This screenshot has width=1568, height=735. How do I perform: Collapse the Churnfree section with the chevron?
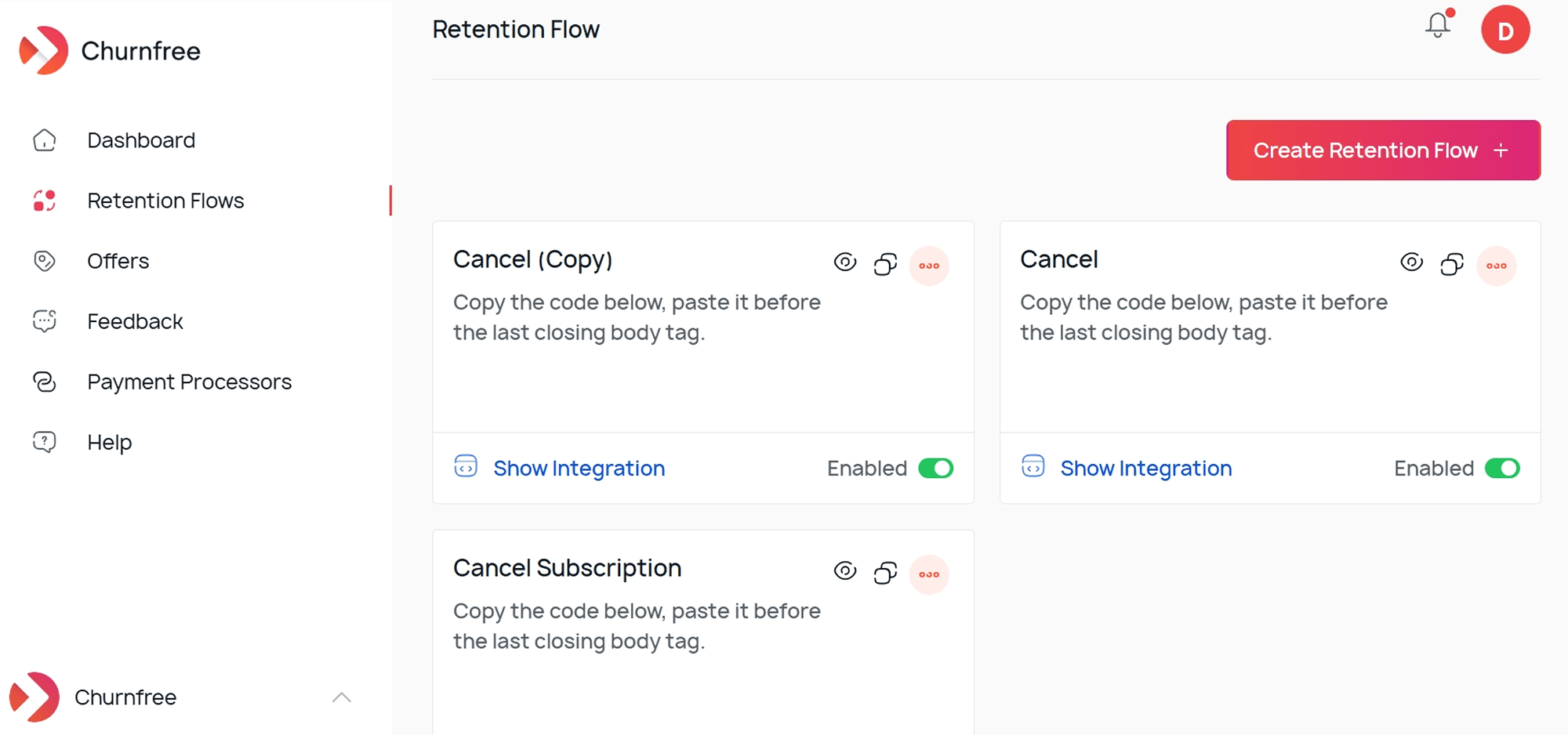[342, 697]
